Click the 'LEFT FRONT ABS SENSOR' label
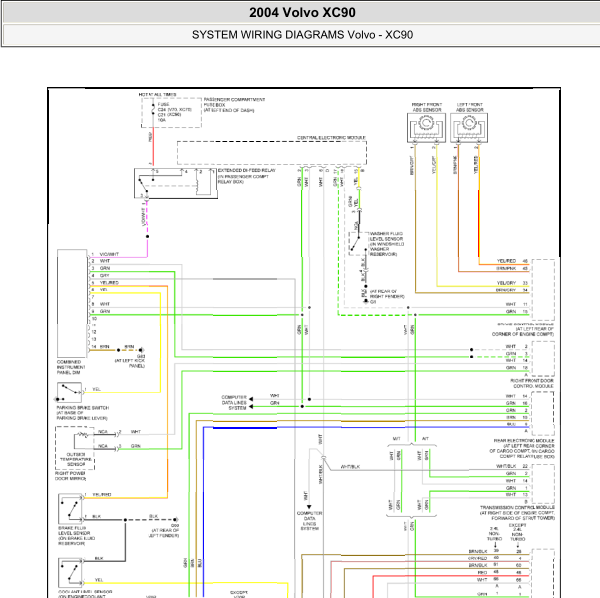Screen dimensions: 600x598 tap(470, 107)
